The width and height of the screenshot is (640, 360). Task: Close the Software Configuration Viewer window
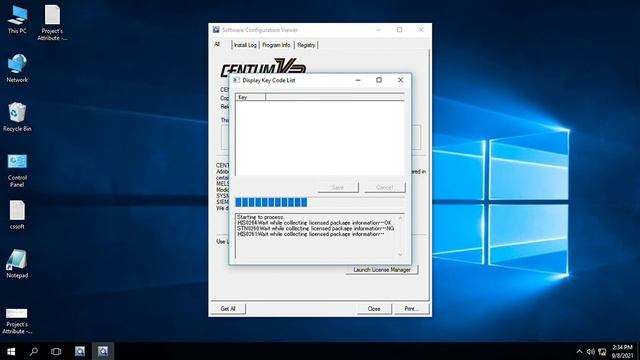point(421,30)
